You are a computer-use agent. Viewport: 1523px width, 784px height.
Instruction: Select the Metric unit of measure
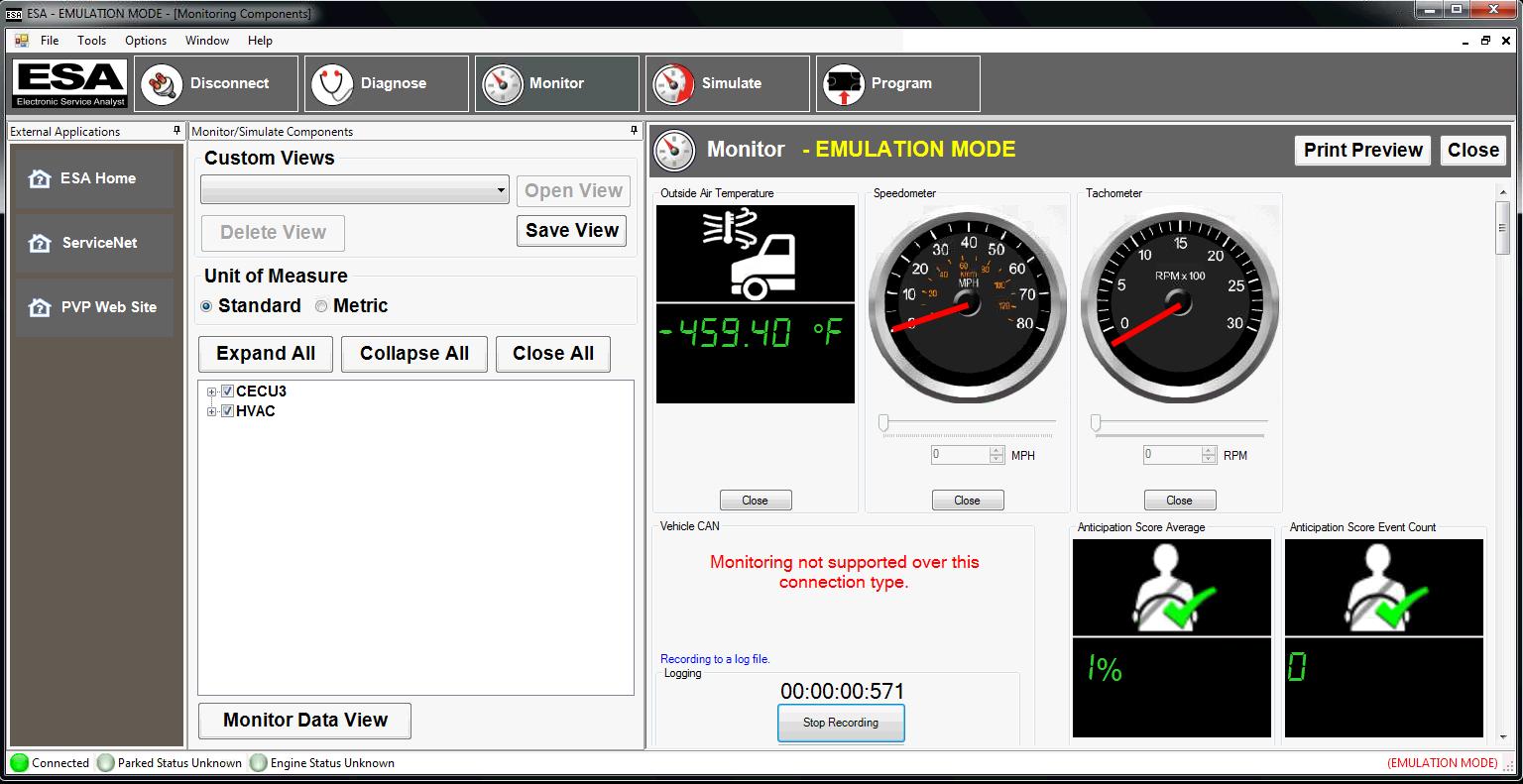coord(321,306)
